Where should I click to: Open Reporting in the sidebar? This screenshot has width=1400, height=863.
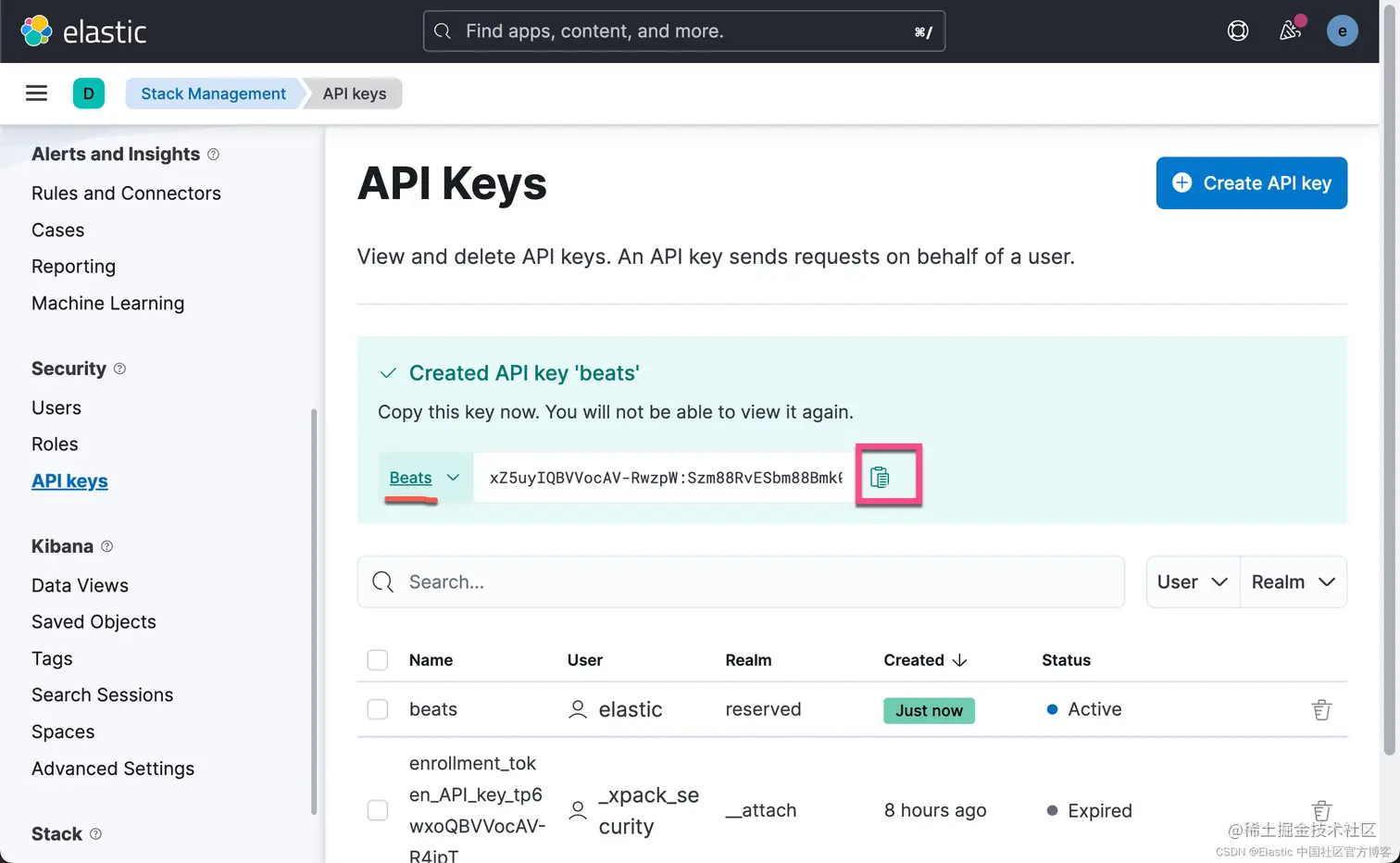[x=73, y=267]
